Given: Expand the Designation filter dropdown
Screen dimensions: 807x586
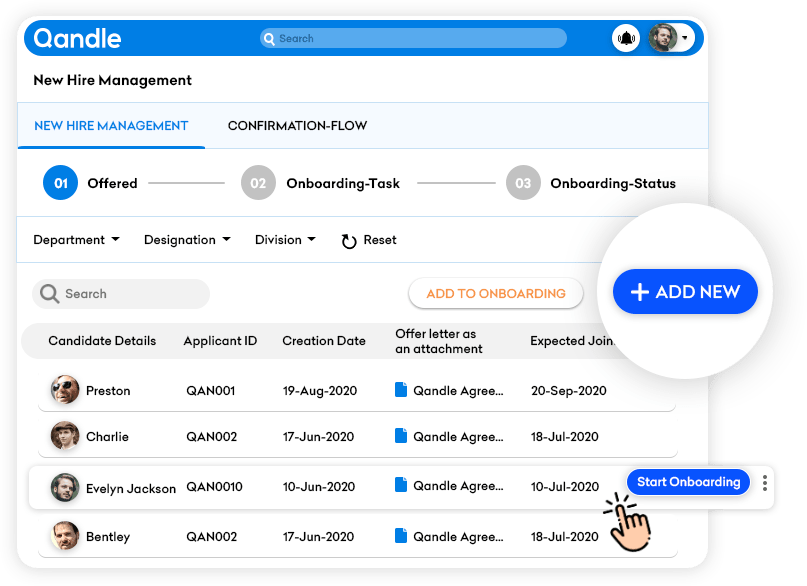Looking at the screenshot, I should tap(186, 240).
